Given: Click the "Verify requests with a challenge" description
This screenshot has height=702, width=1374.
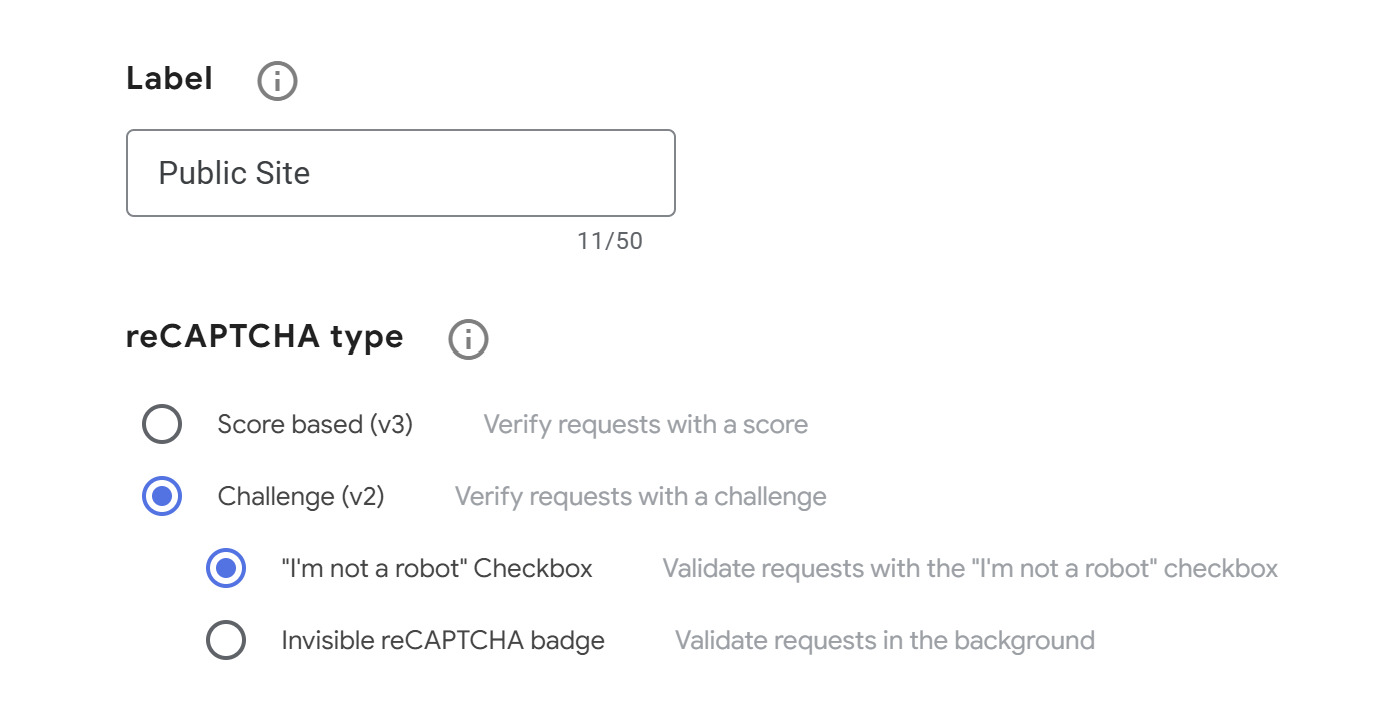Looking at the screenshot, I should point(641,496).
